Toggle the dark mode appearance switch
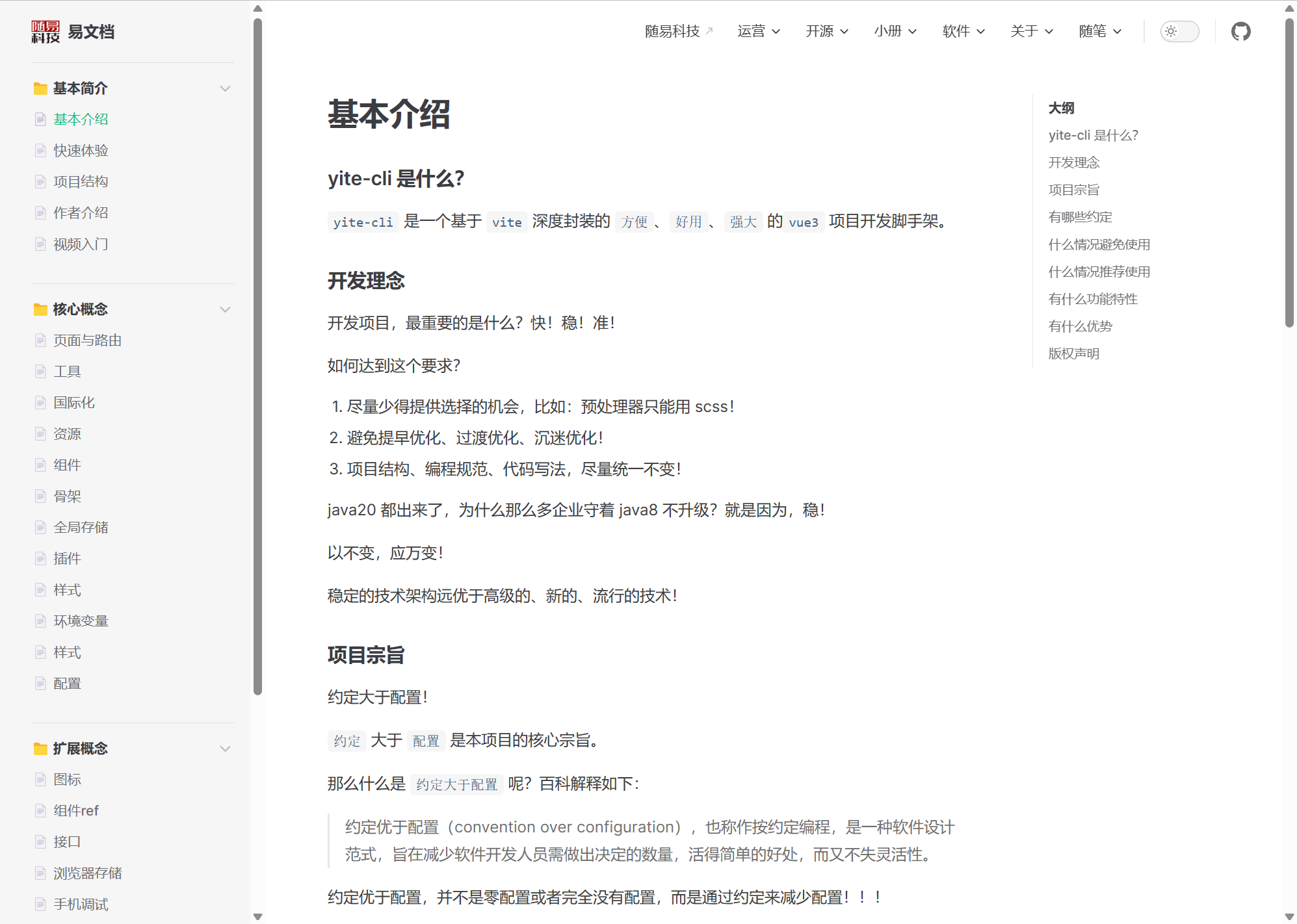 1179,31
